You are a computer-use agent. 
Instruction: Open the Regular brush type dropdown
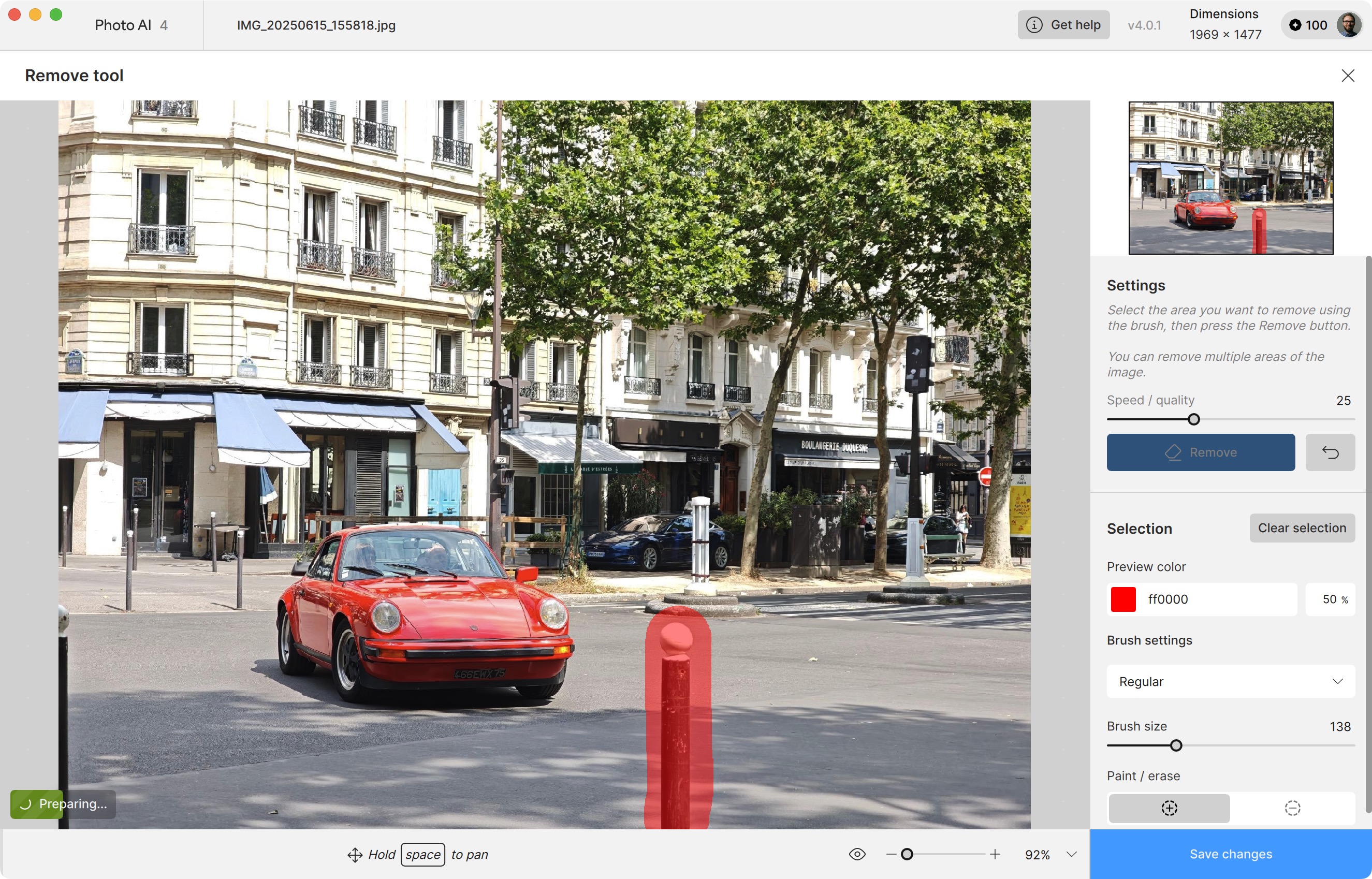pyautogui.click(x=1230, y=682)
